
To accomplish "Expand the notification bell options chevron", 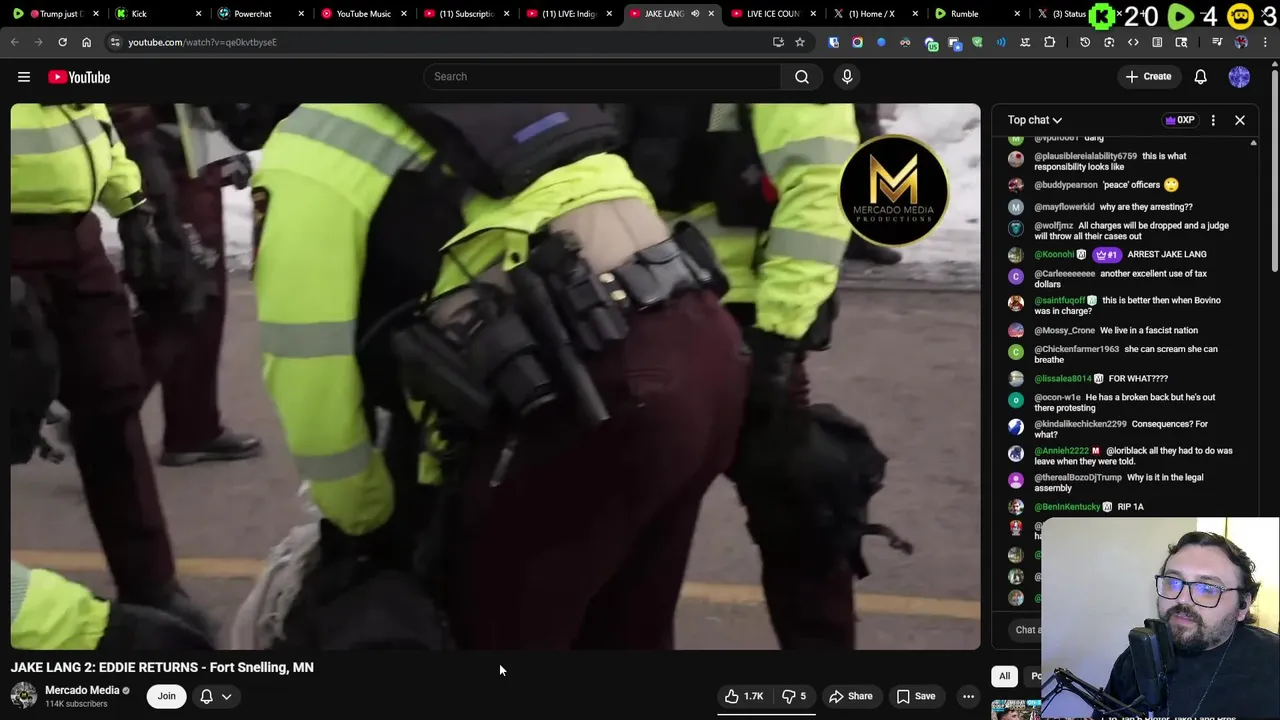I will tap(227, 696).
